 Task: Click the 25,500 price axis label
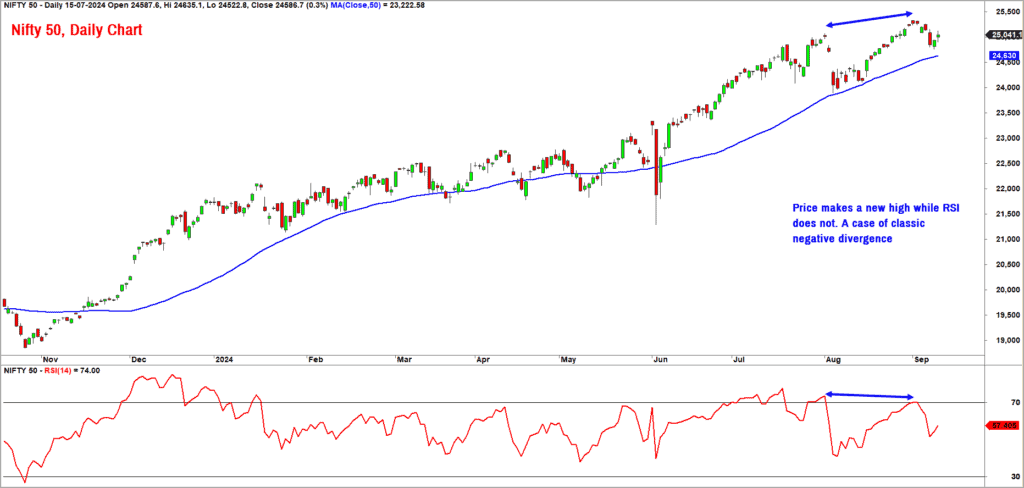(1008, 12)
